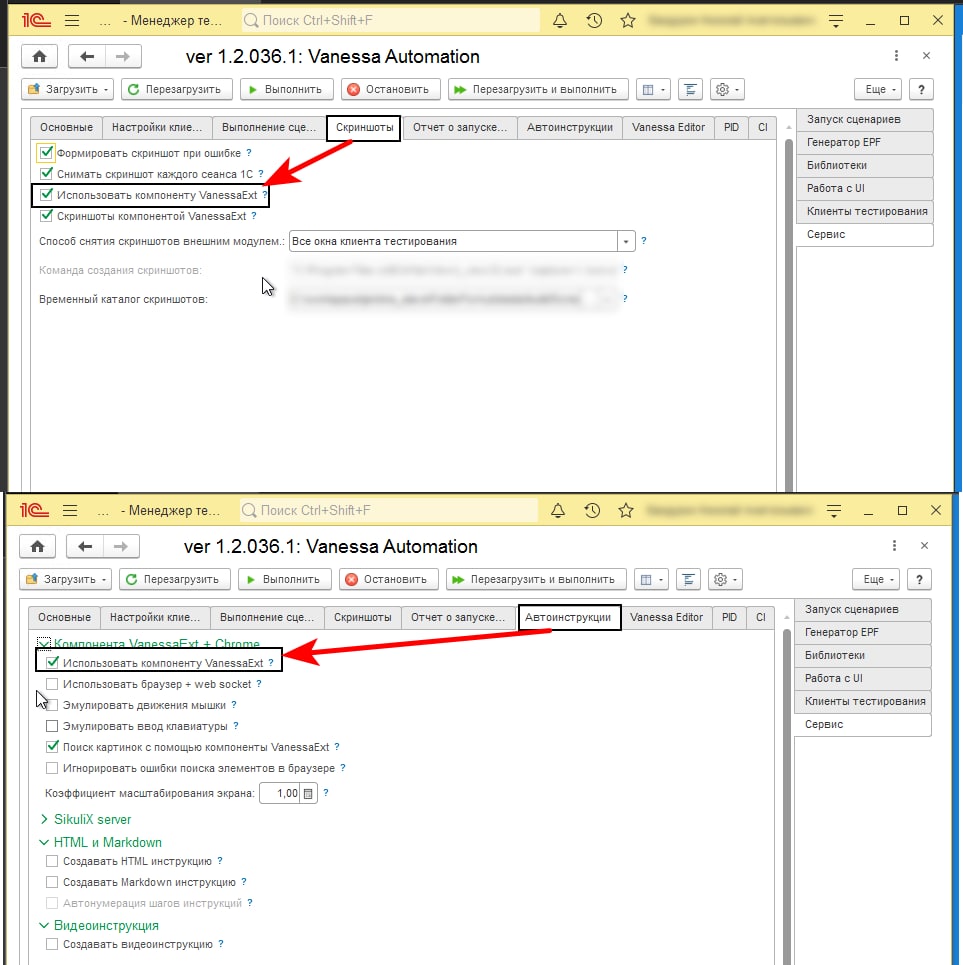Enable Создавать Markdown инструкцию checkbox
Screen dimensions: 963x965
coord(52,882)
